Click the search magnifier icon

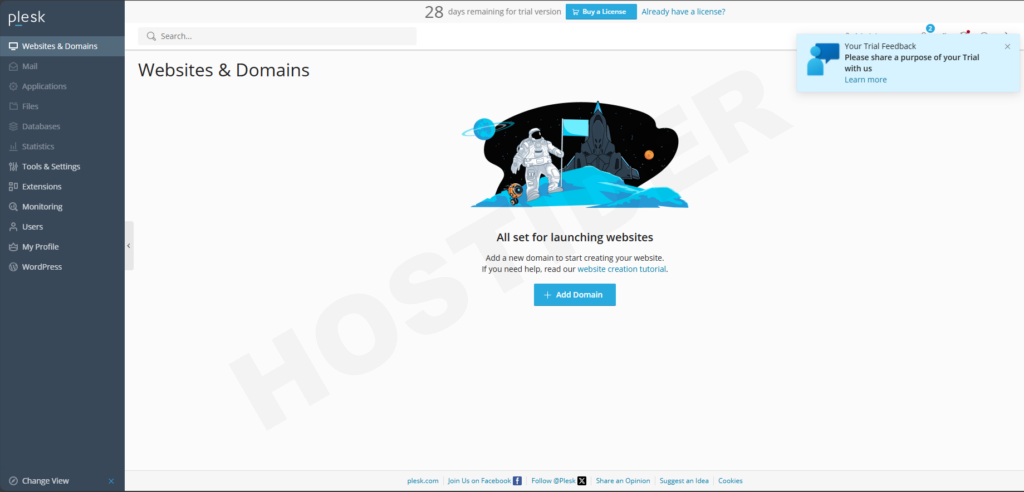[x=151, y=36]
